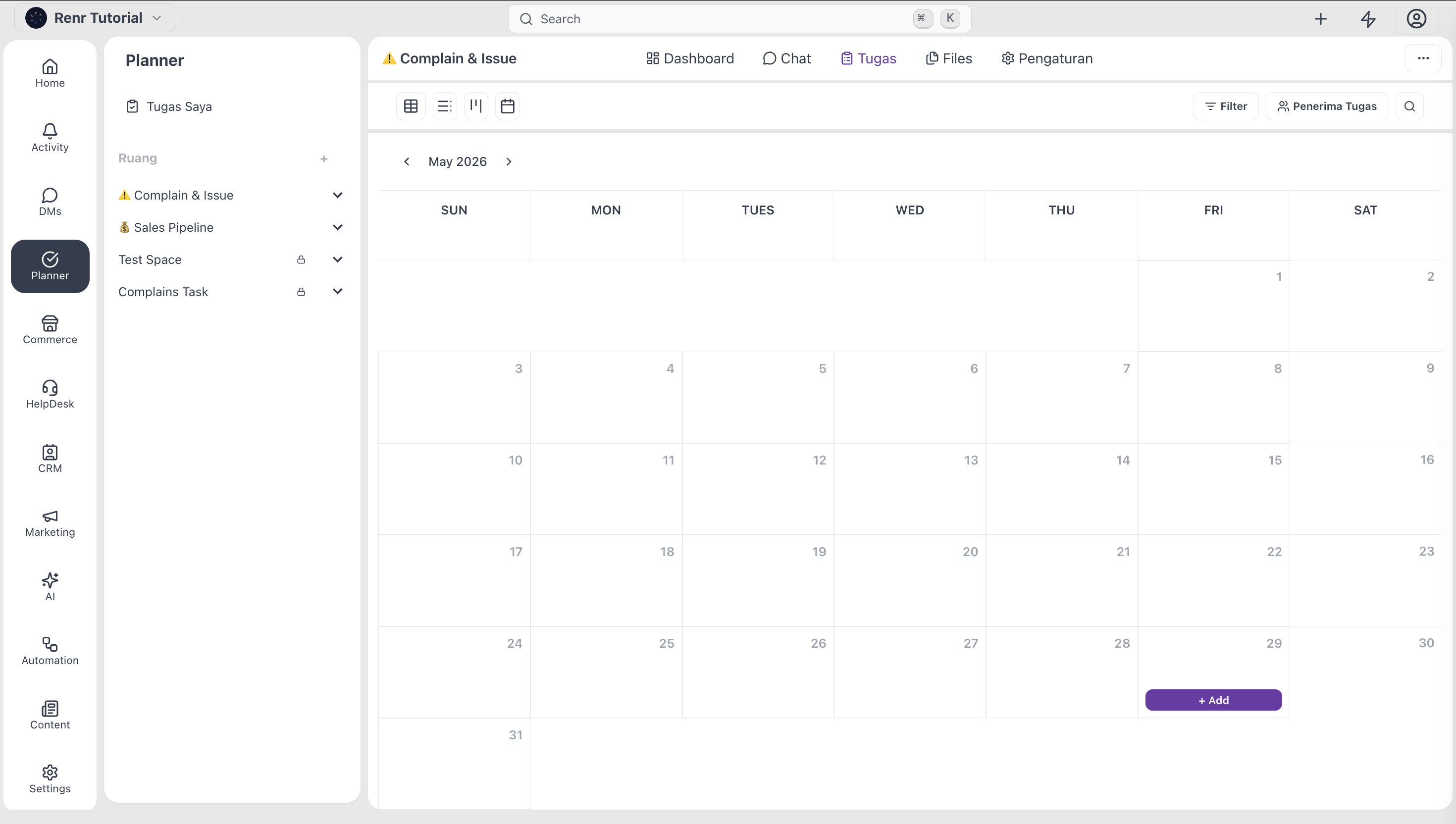
Task: Open the Files tab
Action: pos(948,58)
